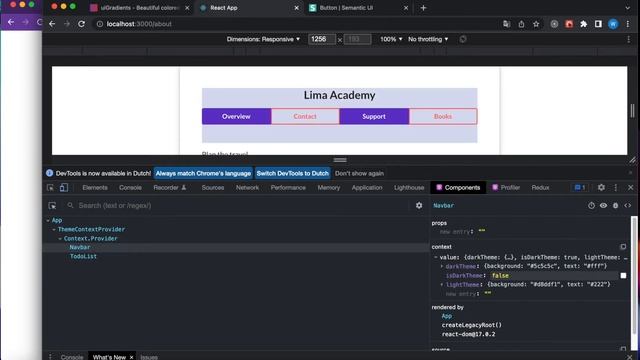The image size is (640, 360).
Task: Close the What's New drawer tab
Action: (131, 357)
